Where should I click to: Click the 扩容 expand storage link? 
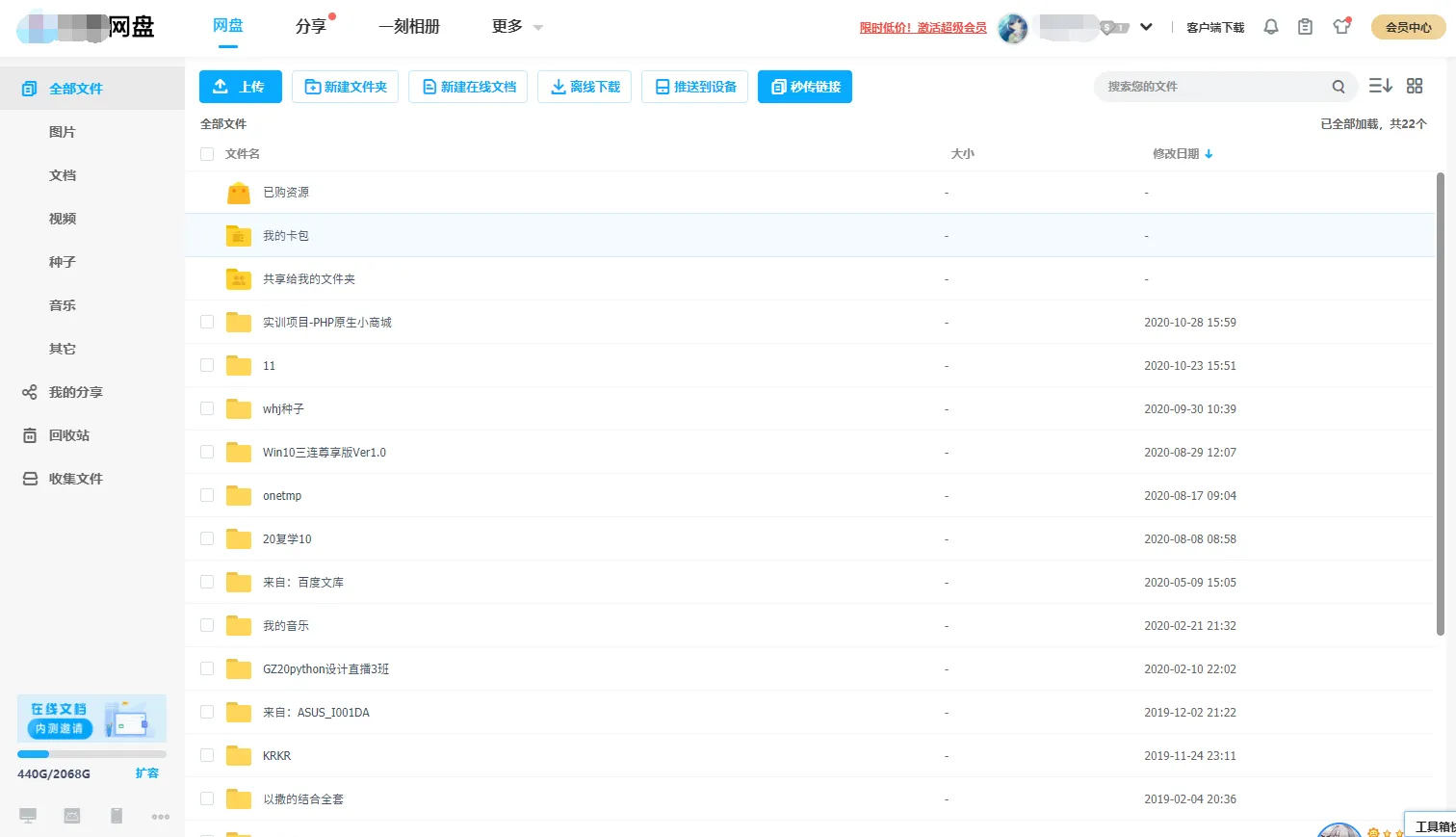click(146, 773)
